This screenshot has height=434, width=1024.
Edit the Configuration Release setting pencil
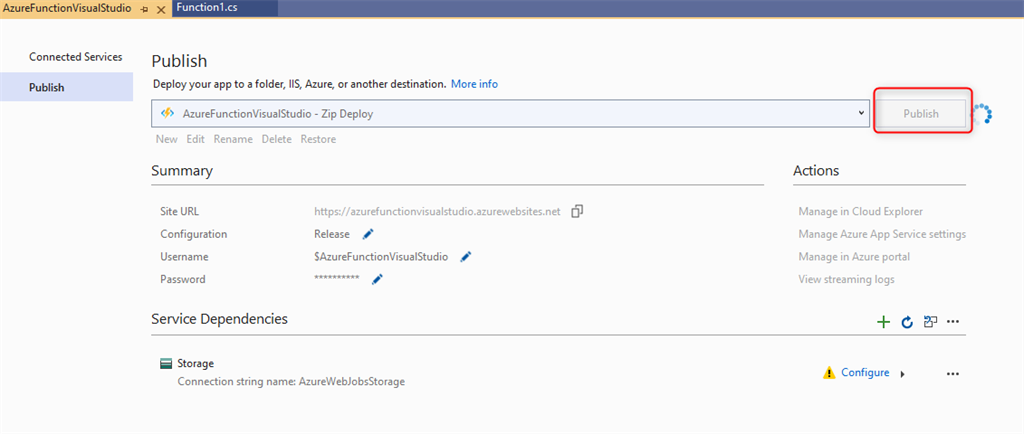point(368,234)
